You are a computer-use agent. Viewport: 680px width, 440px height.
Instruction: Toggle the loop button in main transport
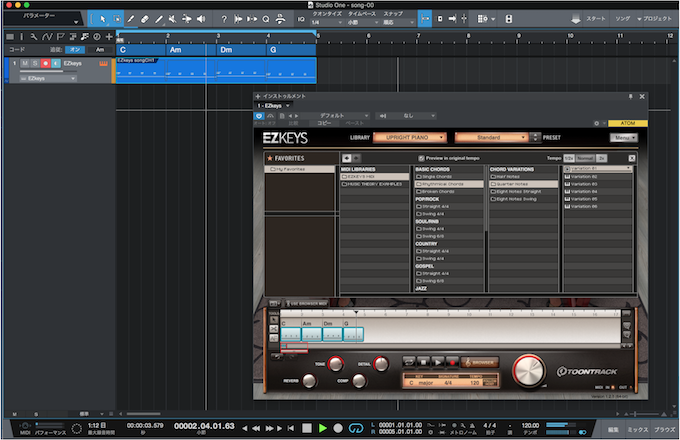356,428
